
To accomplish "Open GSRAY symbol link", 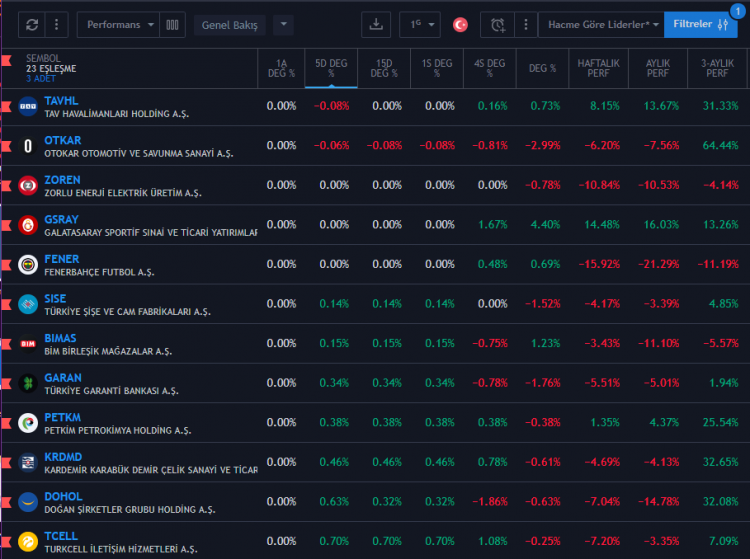I will [61, 219].
